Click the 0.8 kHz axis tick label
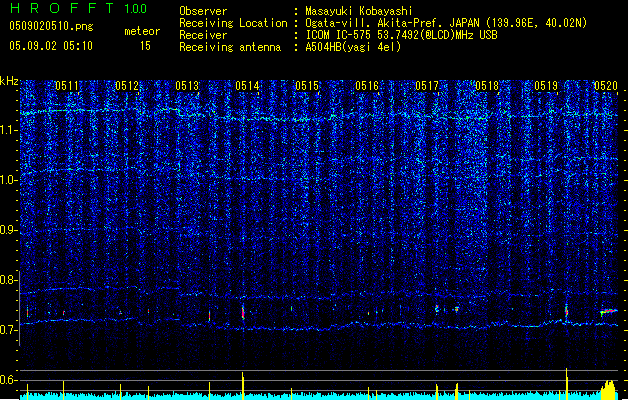Viewport: 629px width, 400px height. [x=9, y=280]
